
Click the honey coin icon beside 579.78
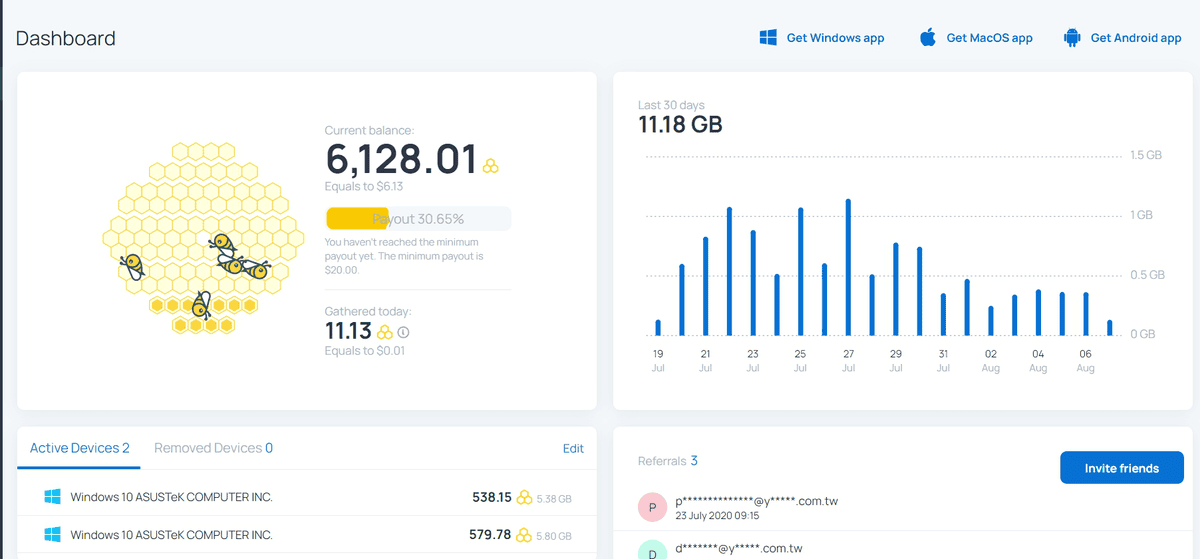click(x=524, y=535)
